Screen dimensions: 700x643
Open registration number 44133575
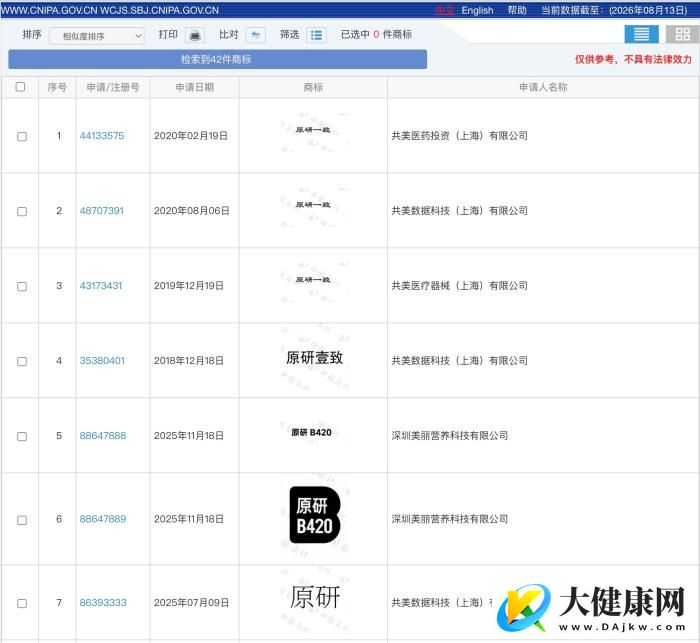pos(102,136)
